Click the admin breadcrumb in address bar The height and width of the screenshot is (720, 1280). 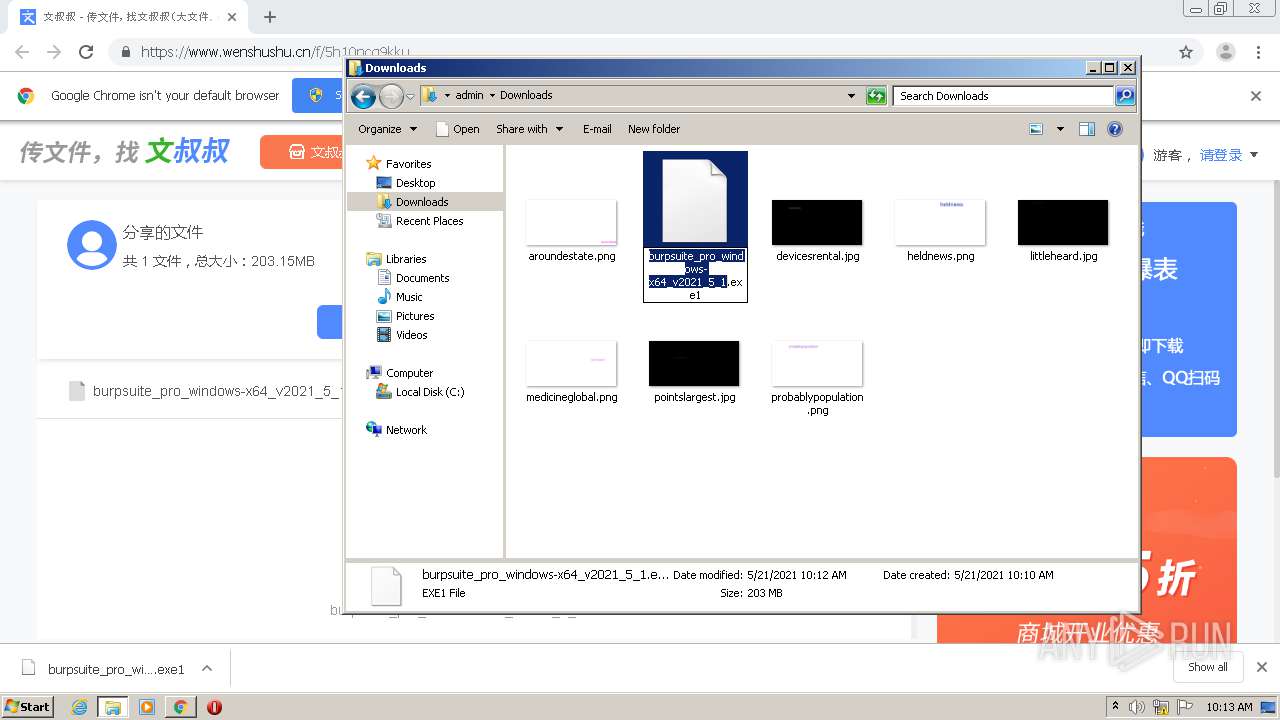tap(469, 96)
